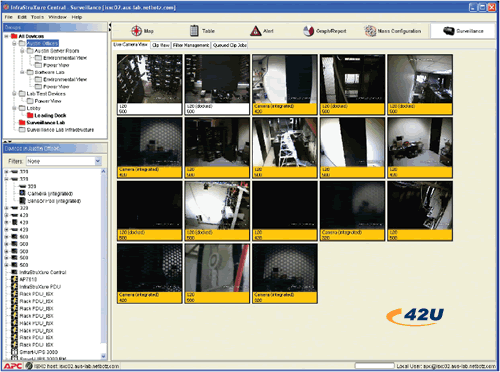Collapse the left pane using splitter arrow
Screen dimensions: 500x372
110,25
